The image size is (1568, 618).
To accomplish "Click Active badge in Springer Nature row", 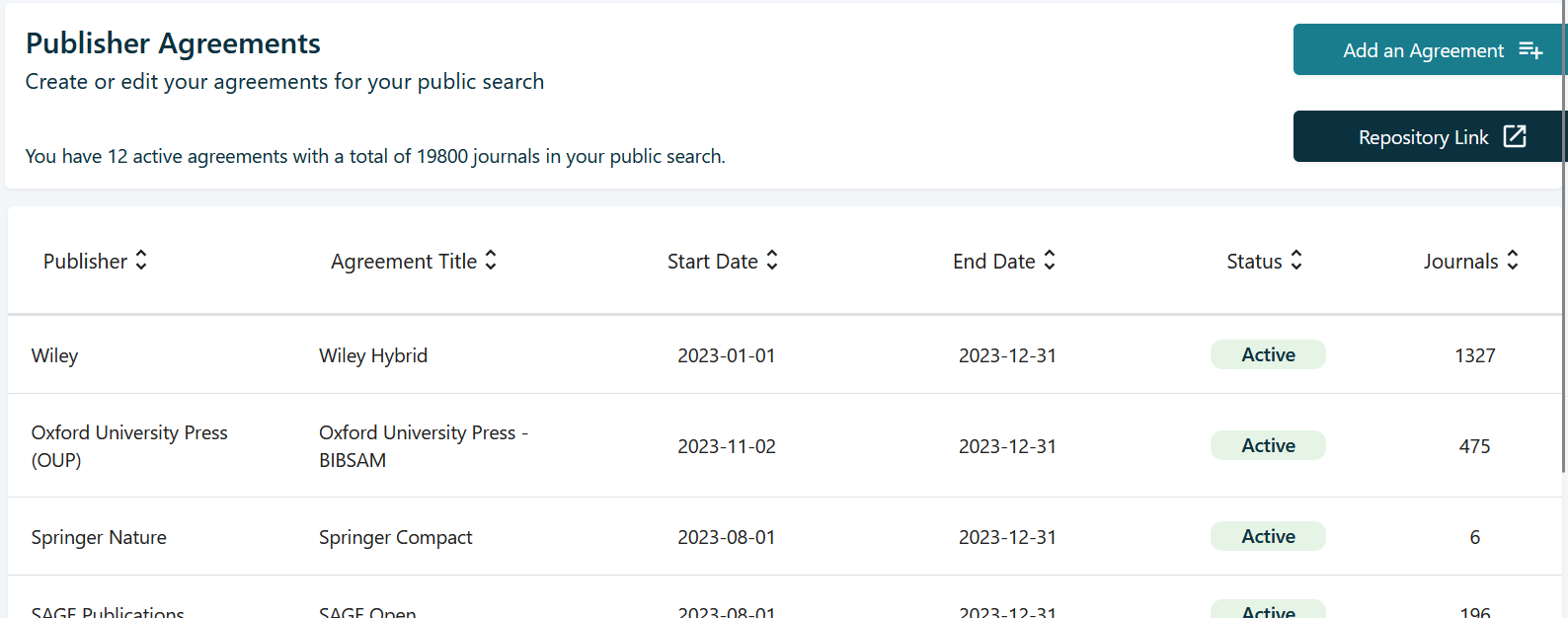I will (1268, 536).
